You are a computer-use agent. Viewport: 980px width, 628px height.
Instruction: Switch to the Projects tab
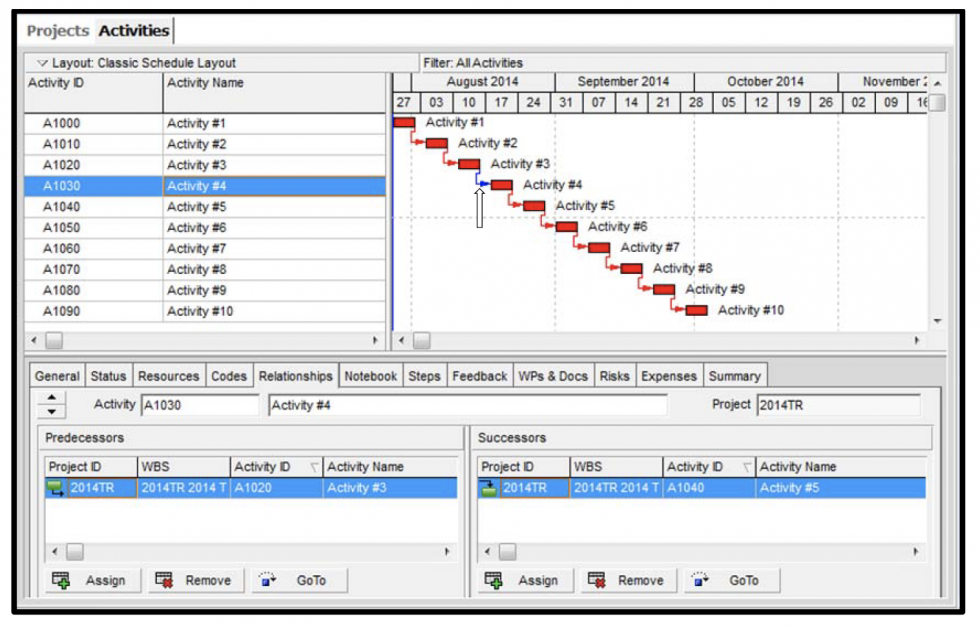[58, 31]
